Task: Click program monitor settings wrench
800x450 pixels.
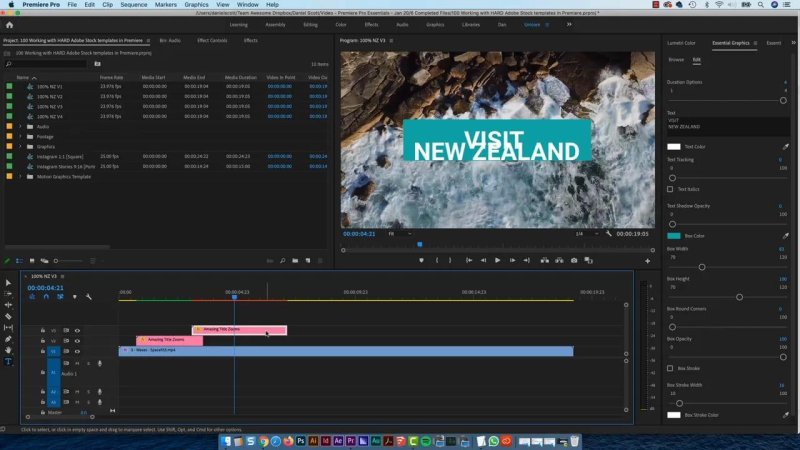Action: pos(609,234)
